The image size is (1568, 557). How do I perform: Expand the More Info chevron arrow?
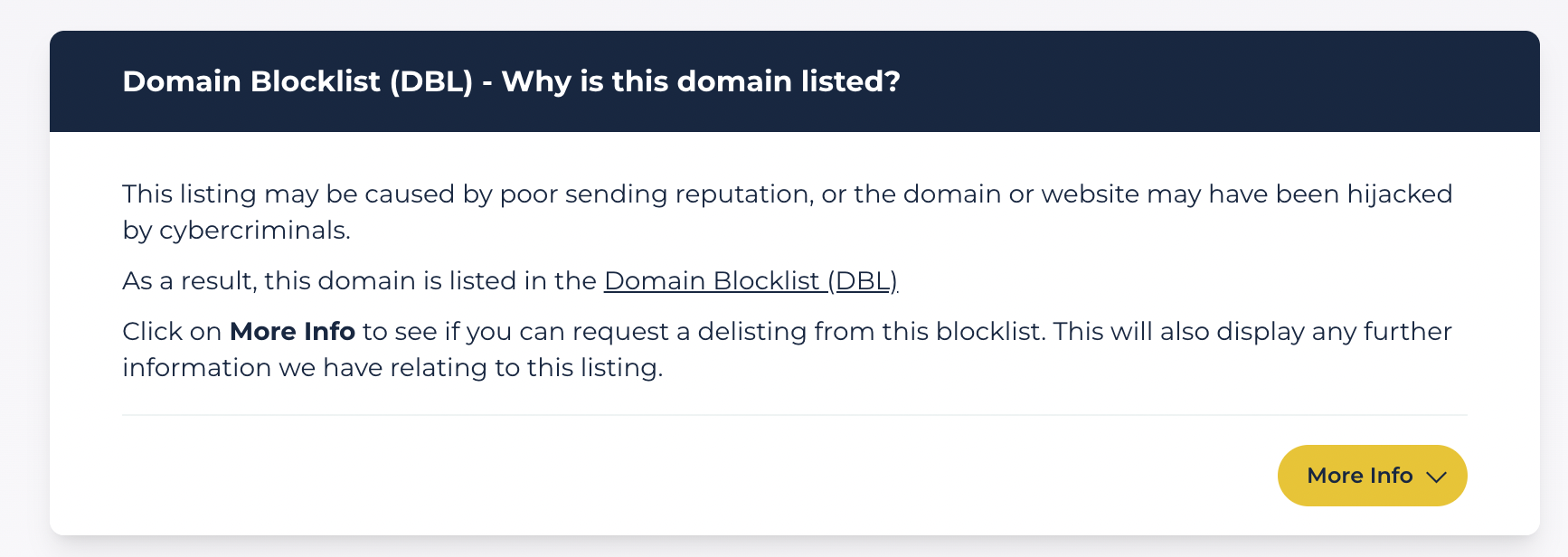(x=1436, y=477)
